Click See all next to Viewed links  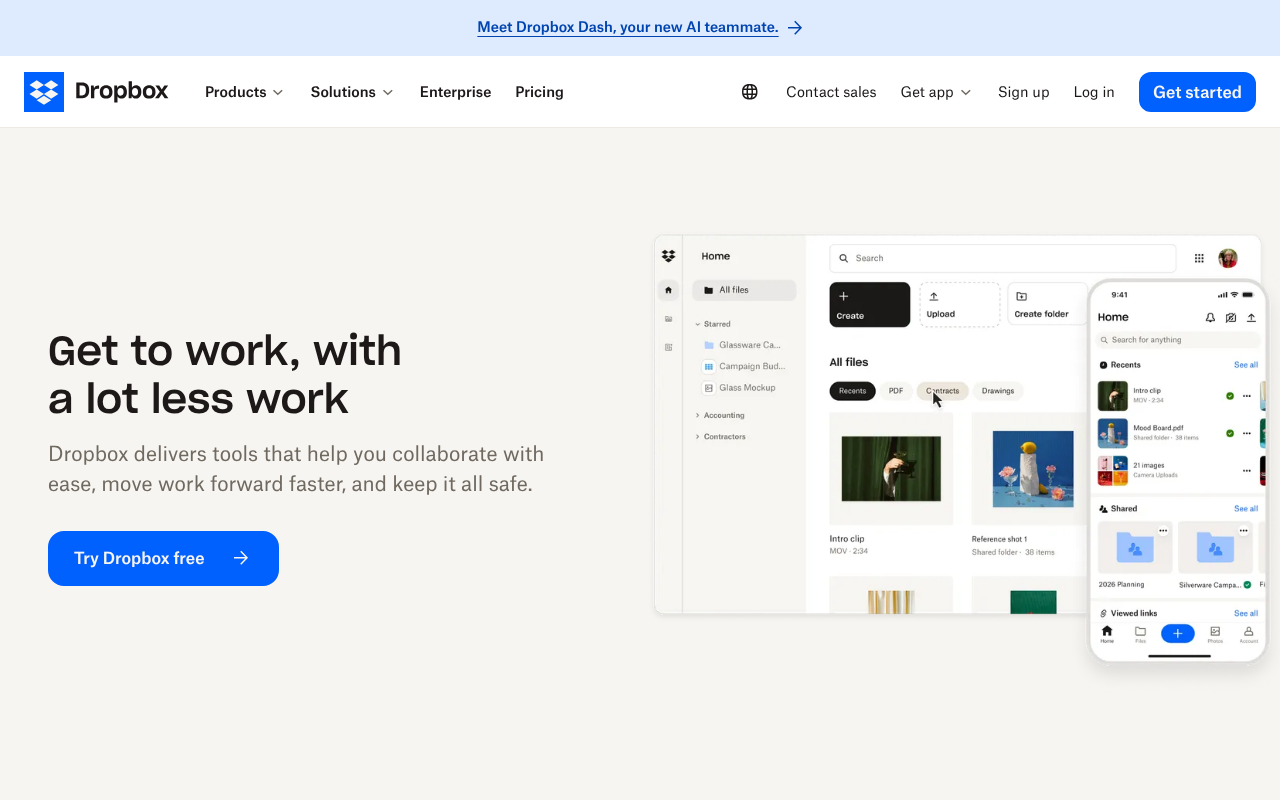click(1246, 613)
